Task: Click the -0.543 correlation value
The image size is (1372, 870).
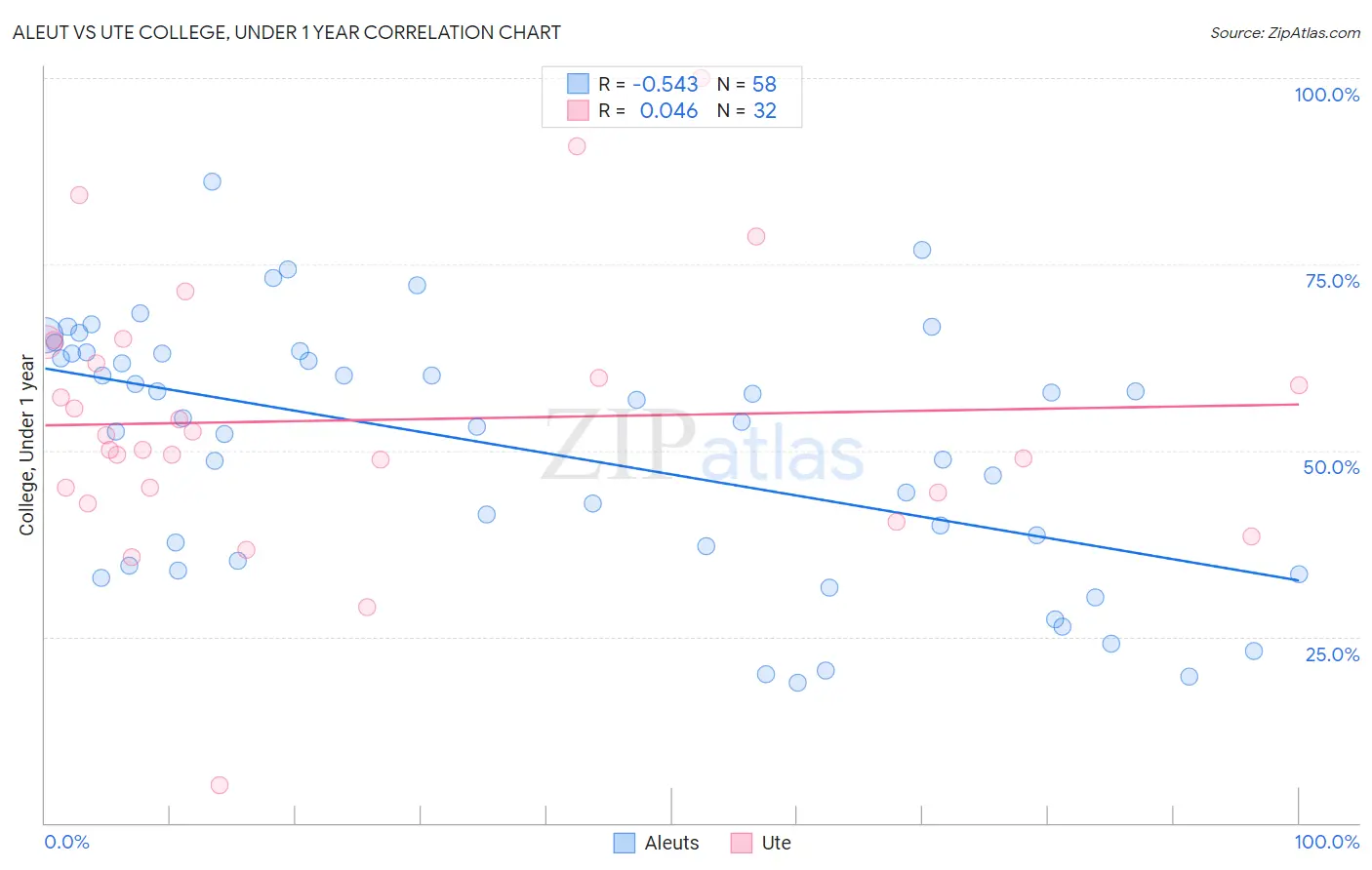Action: coord(666,84)
